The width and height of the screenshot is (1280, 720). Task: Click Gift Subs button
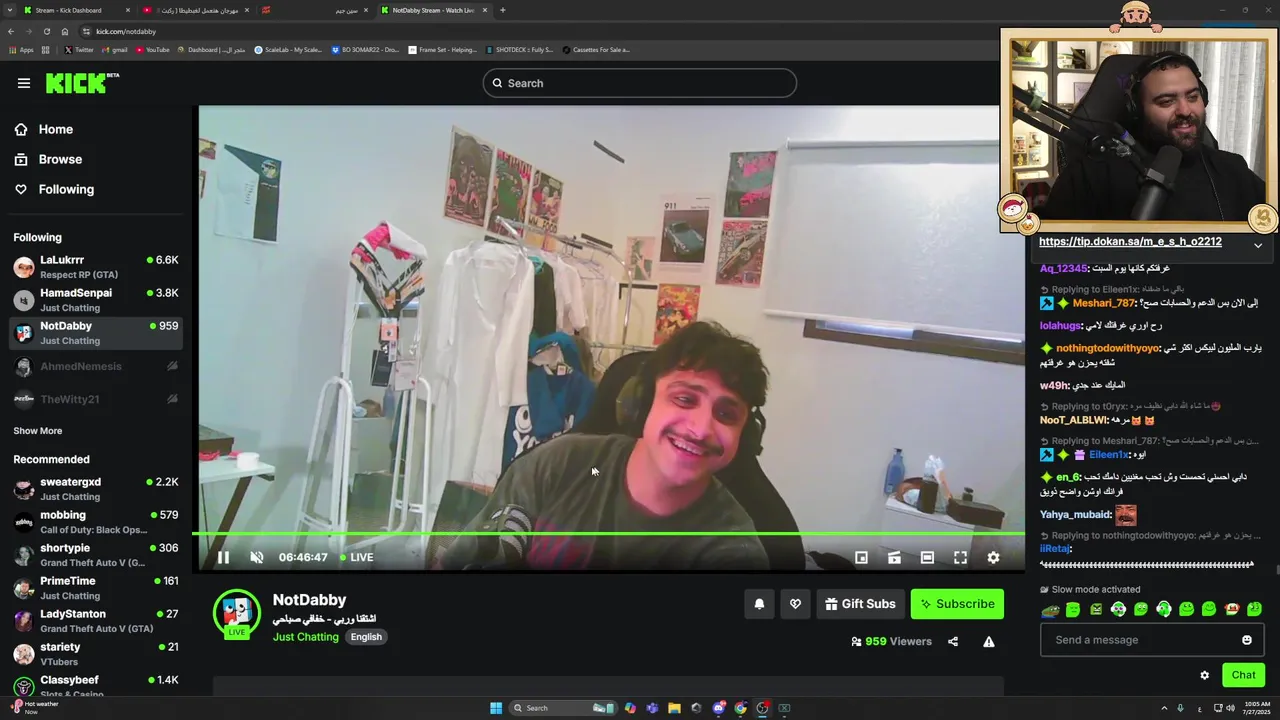[860, 604]
